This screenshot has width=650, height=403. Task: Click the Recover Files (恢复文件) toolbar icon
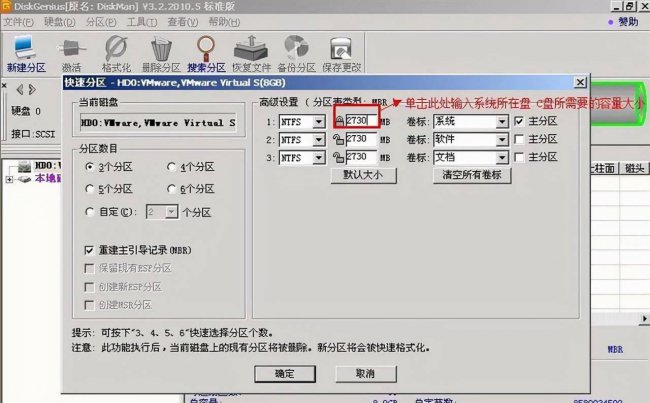point(251,54)
